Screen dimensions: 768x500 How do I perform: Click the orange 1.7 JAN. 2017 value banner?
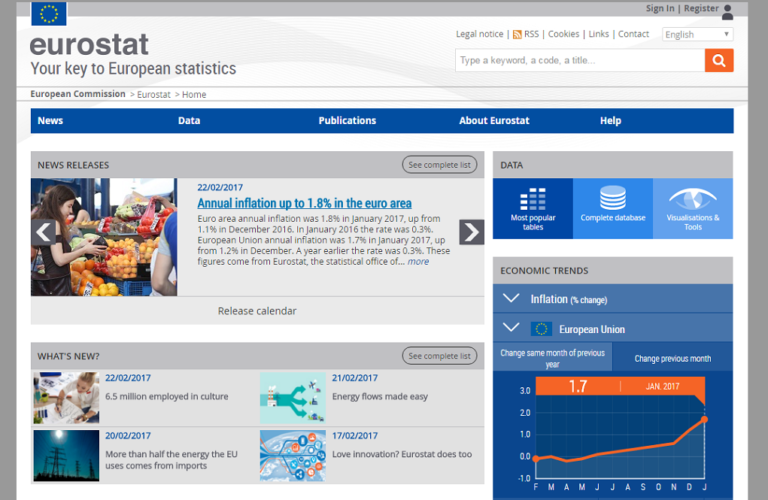(620, 386)
